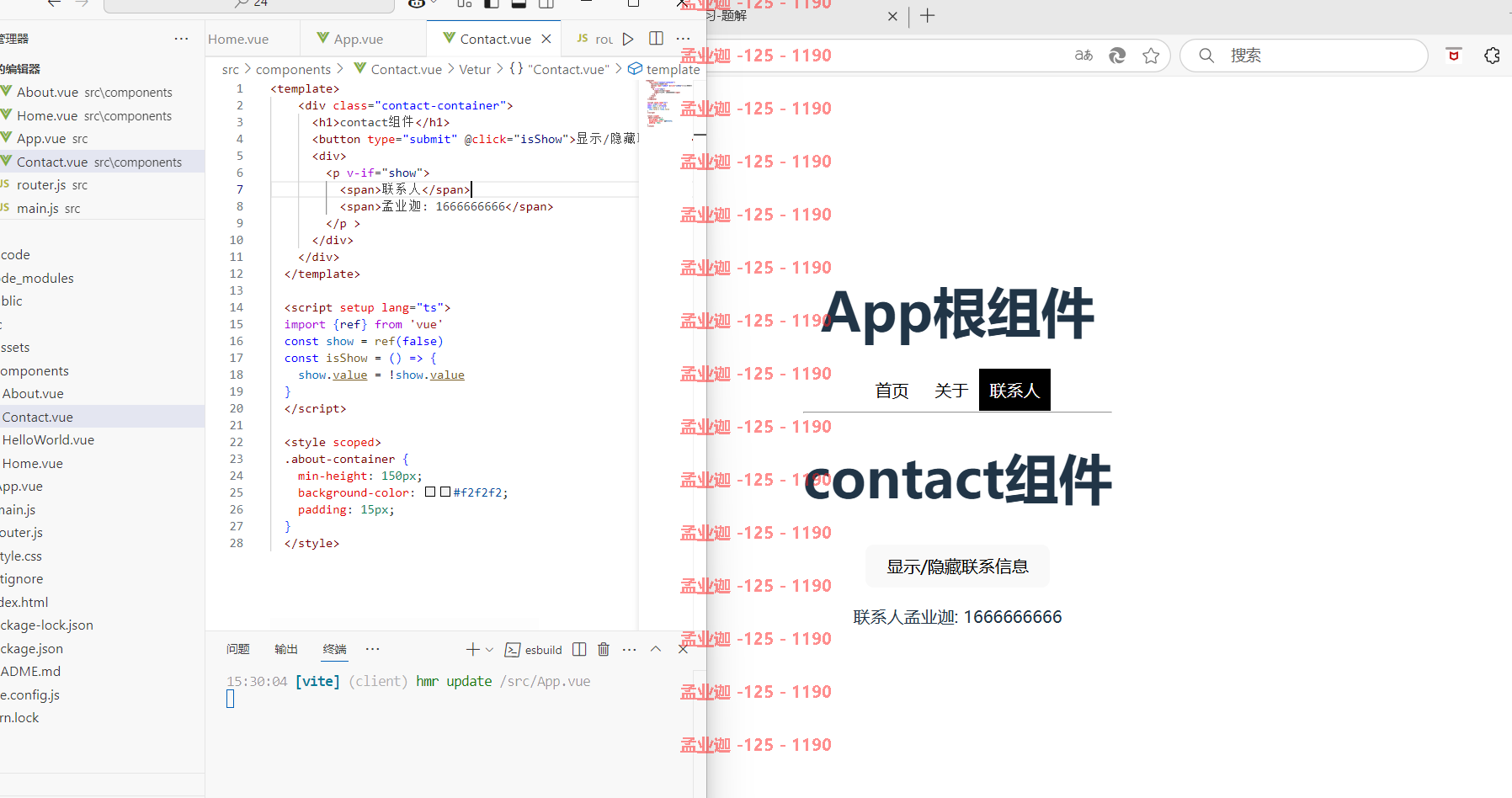Open style.css in the file explorer
The image size is (1512, 798).
pos(102,556)
